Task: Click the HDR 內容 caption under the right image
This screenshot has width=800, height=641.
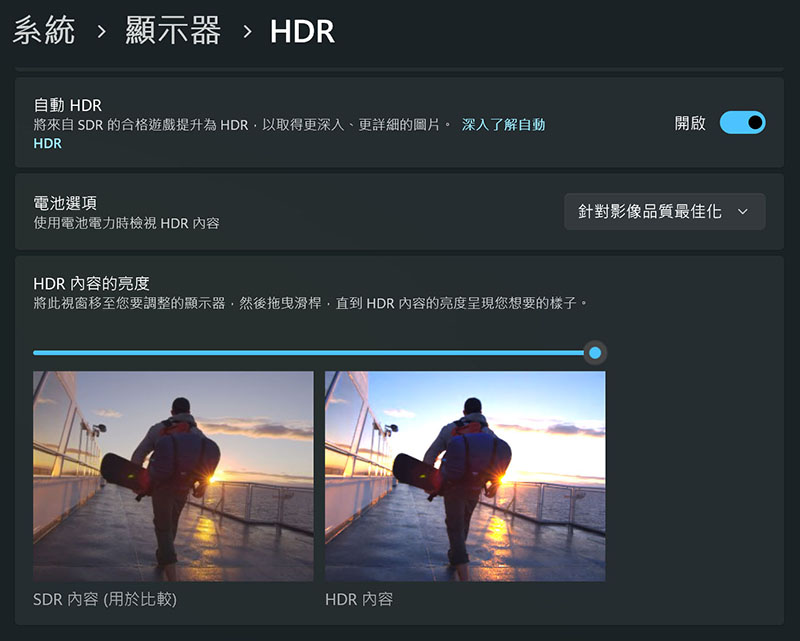Action: point(359,600)
